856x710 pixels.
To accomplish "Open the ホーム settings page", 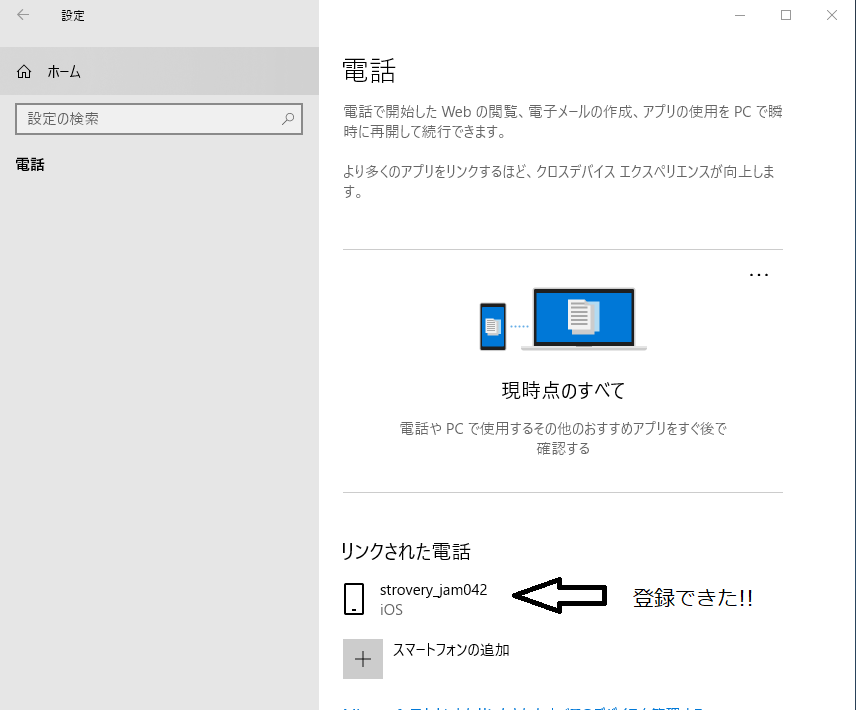I will coord(159,71).
